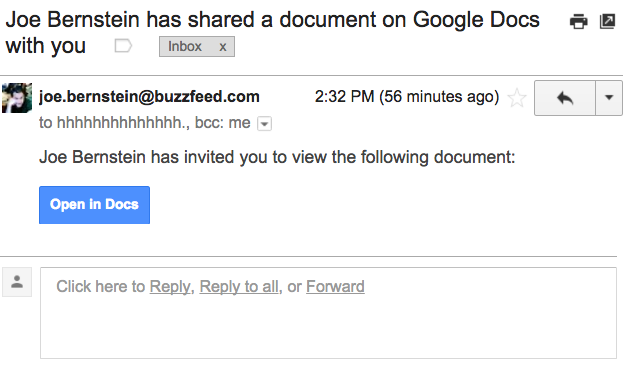
Task: Toggle the importance marker label icon
Action: click(123, 46)
